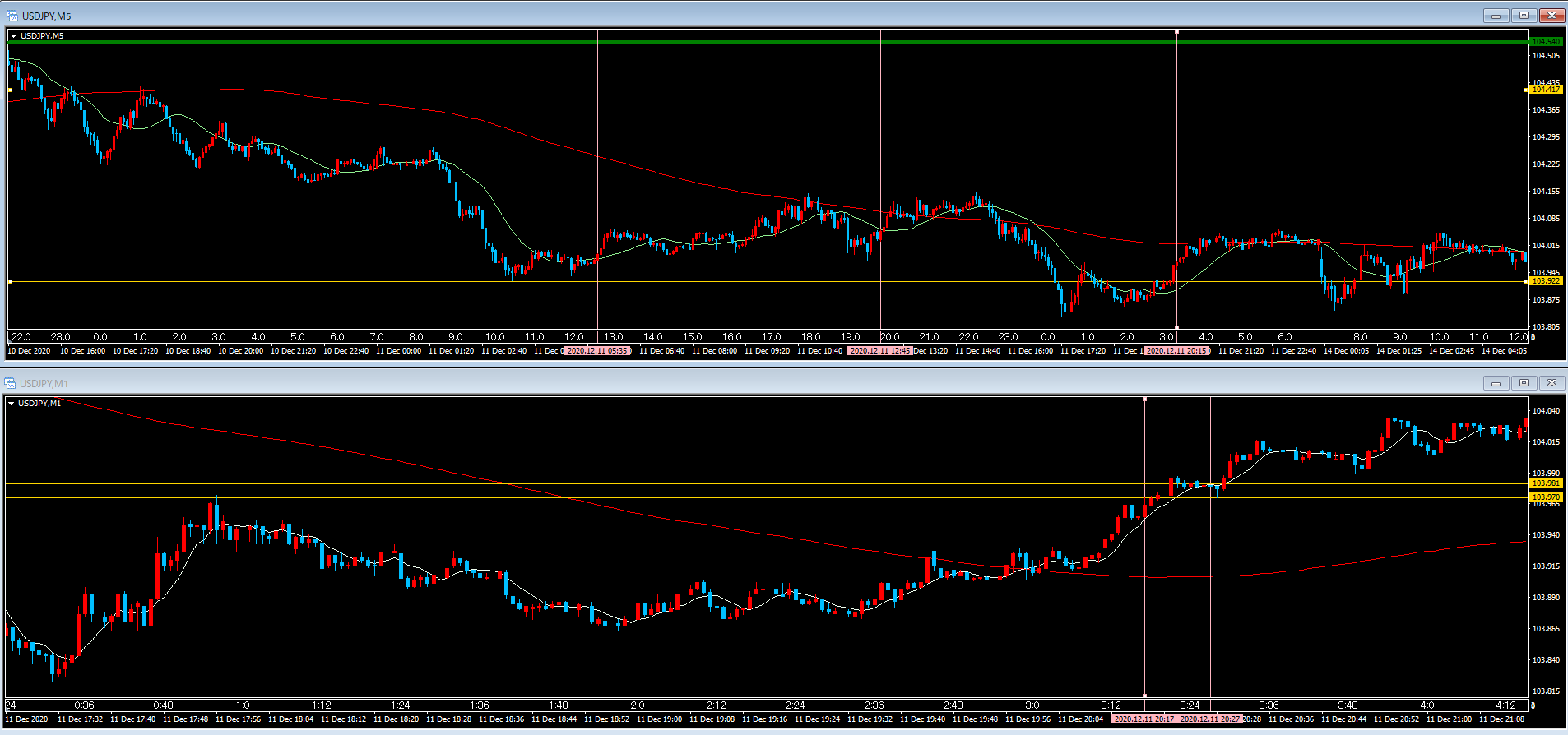
Task: Restore the USDJPY,M1 chart window
Action: 1524,383
